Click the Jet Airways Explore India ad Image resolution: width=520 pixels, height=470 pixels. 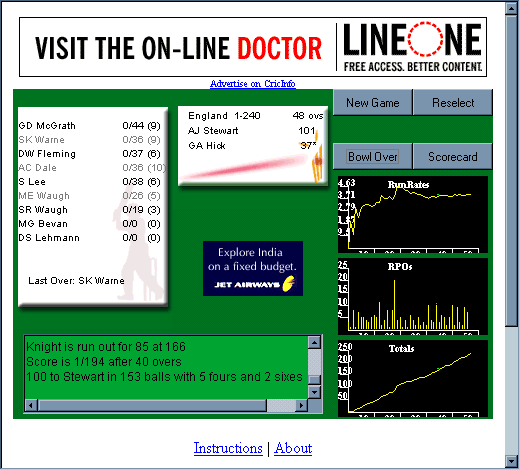click(x=253, y=268)
